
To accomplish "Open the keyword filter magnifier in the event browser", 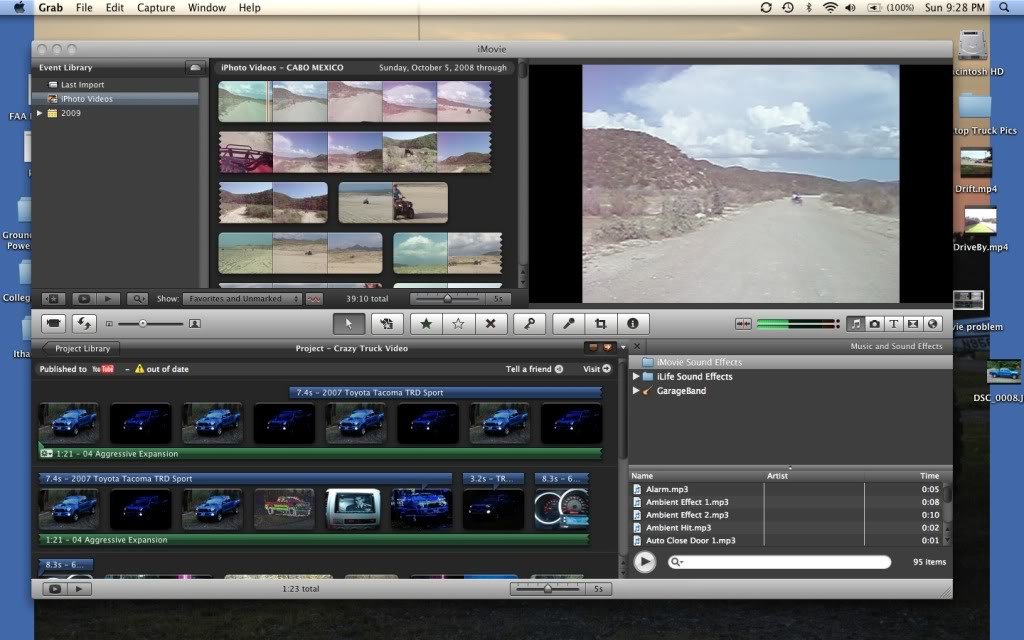I will (x=137, y=298).
